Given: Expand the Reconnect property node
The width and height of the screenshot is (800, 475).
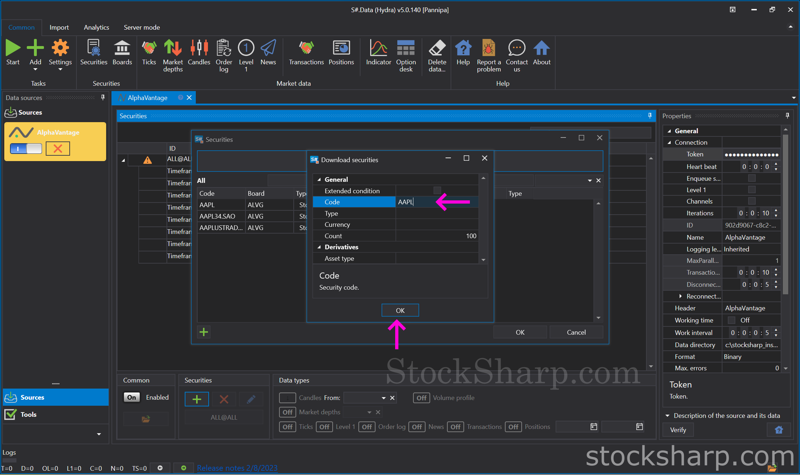Looking at the screenshot, I should click(681, 296).
